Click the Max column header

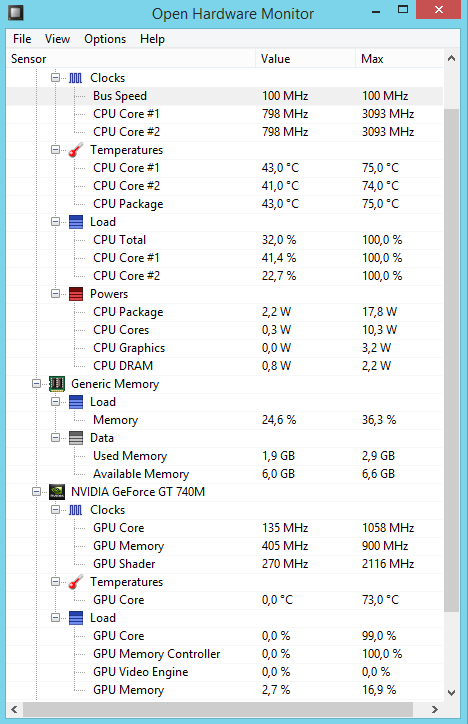tap(400, 59)
